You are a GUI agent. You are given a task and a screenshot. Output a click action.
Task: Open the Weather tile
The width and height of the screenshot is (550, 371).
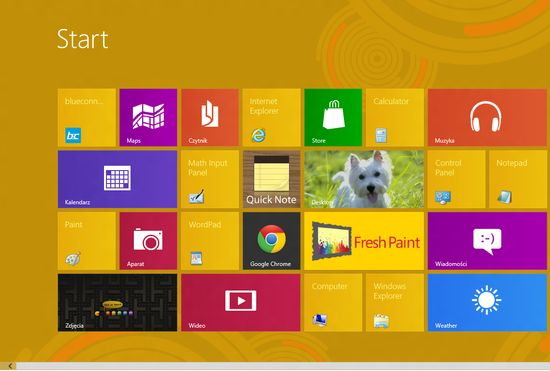(487, 303)
